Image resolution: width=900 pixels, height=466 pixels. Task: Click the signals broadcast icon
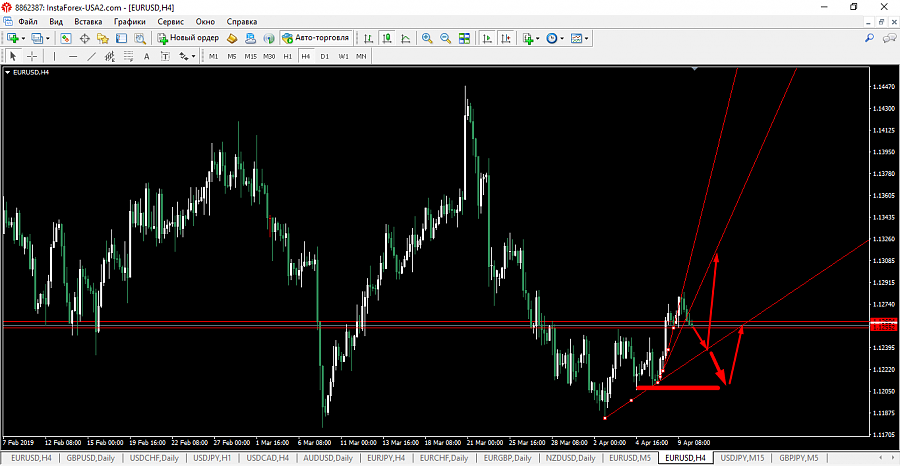(269, 38)
